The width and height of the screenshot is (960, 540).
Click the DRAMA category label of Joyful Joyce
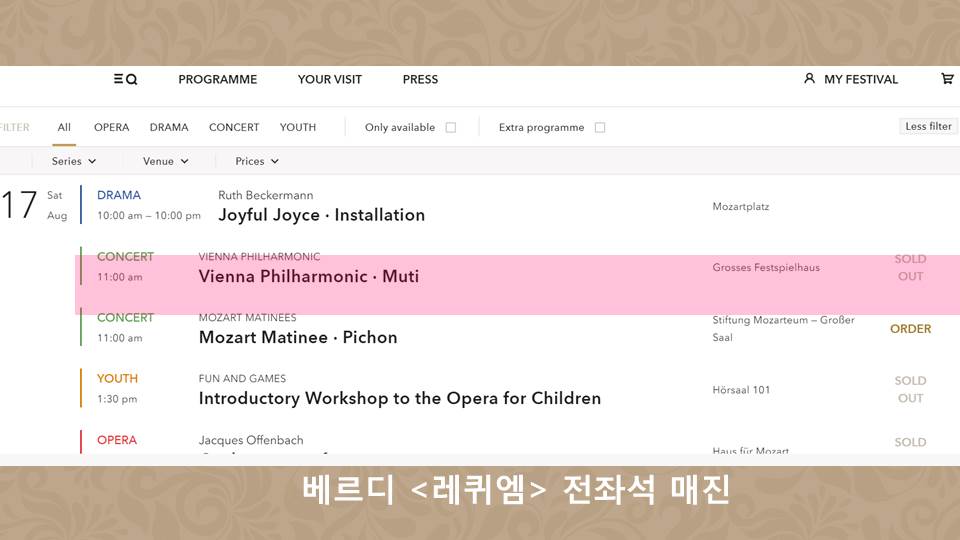(119, 195)
